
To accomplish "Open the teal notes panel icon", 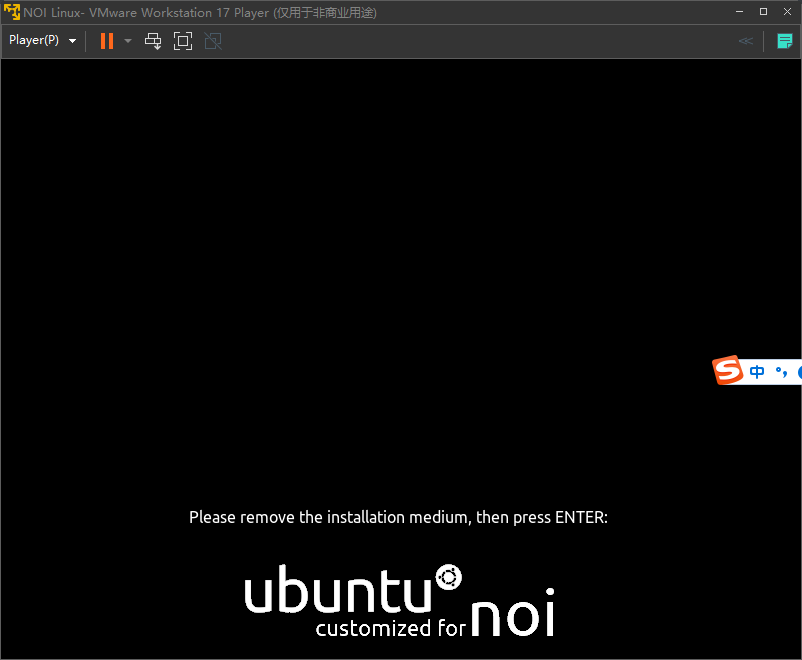I will (x=785, y=41).
